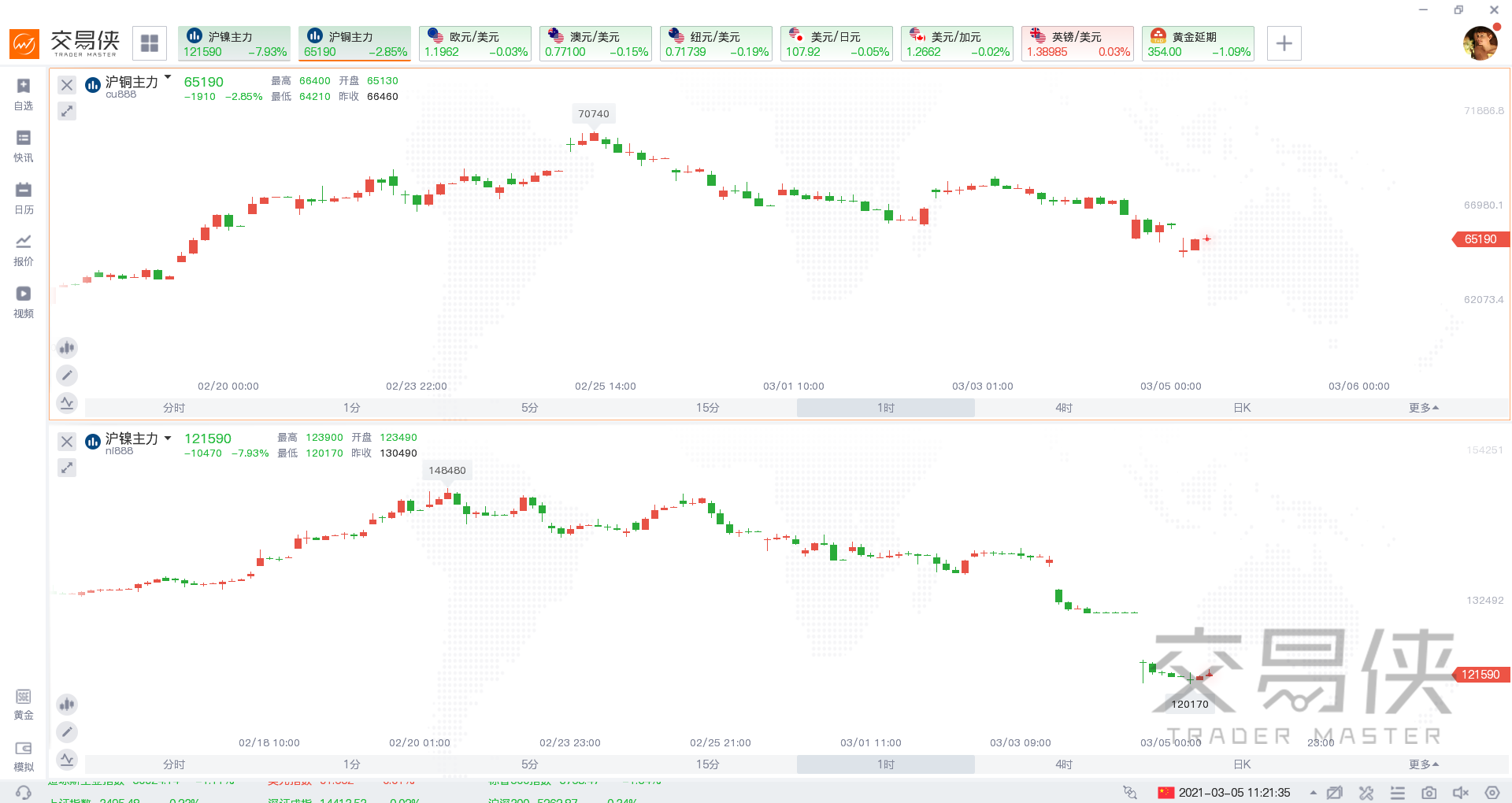Select the 沪铜主力 65190 quote tab
Viewport: 1512px width, 803px height.
click(354, 43)
